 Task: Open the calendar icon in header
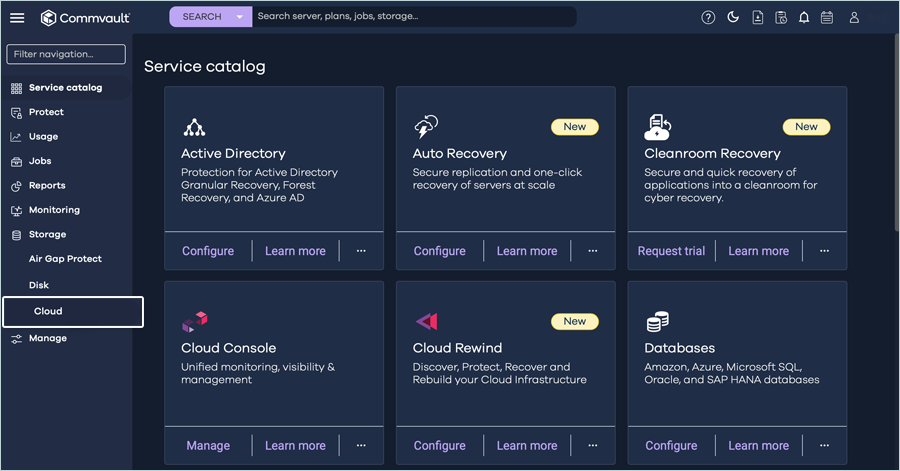[x=827, y=17]
